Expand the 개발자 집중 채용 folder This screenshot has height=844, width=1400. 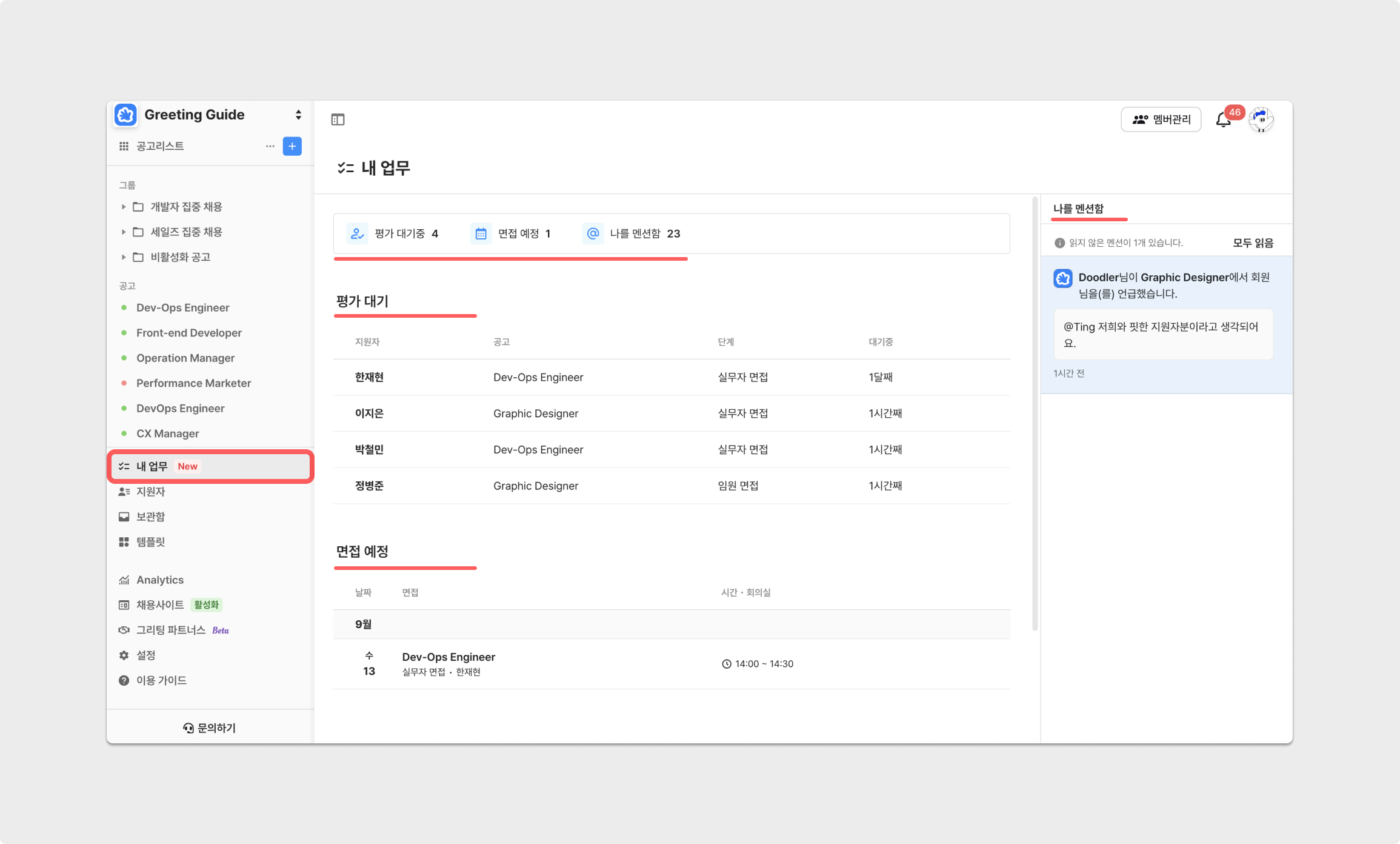tap(124, 207)
